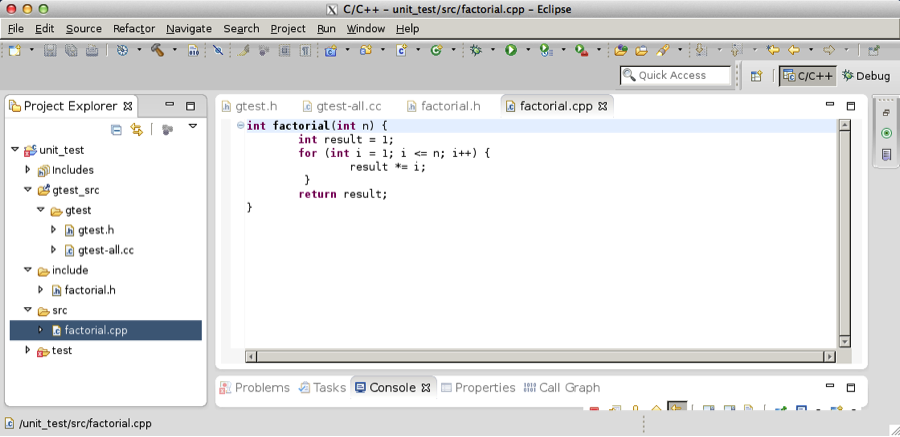Click the Open Perspective icon
Image resolution: width=900 pixels, height=437 pixels.
pyautogui.click(x=757, y=75)
